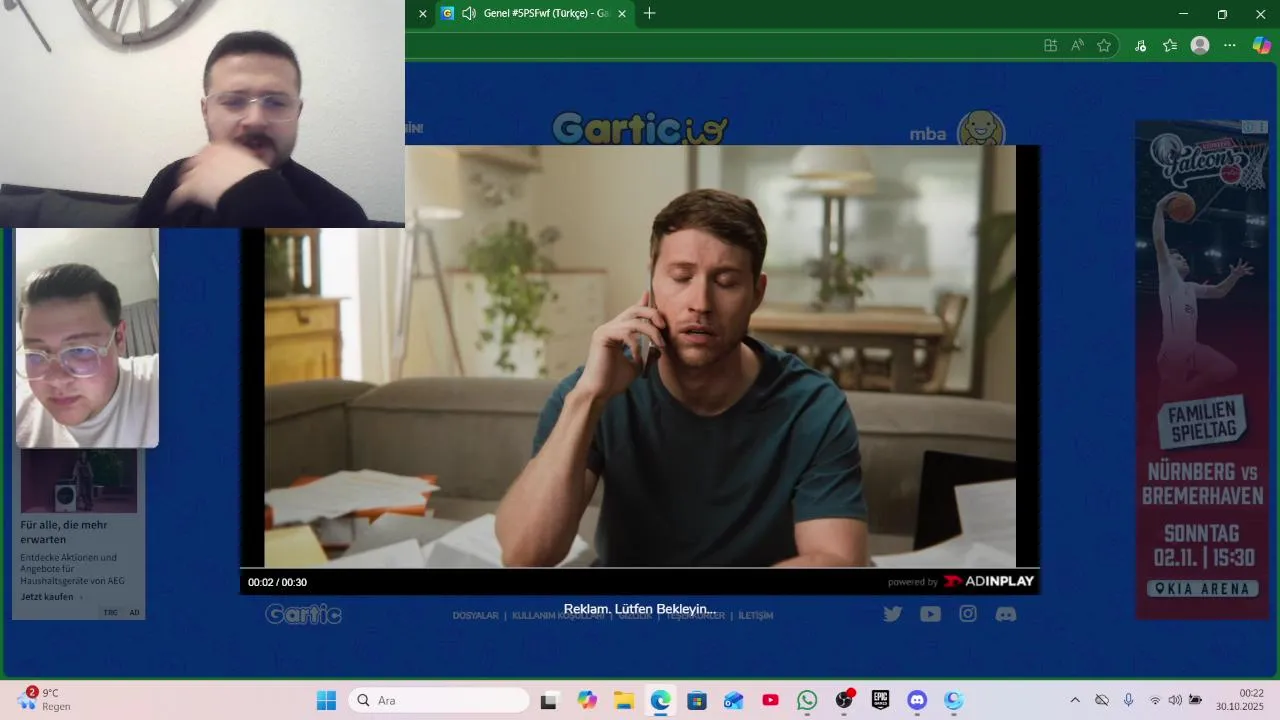The image size is (1280, 720).
Task: Open split screen view in Edge toolbar
Action: [1050, 45]
